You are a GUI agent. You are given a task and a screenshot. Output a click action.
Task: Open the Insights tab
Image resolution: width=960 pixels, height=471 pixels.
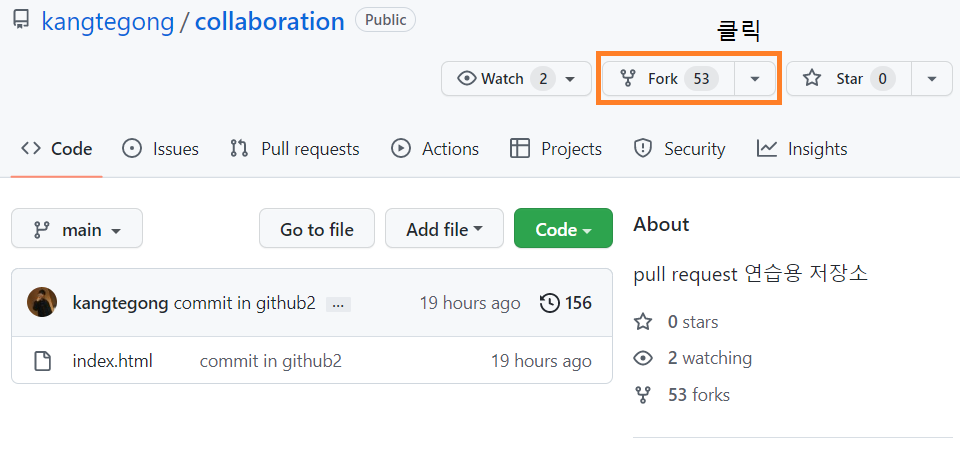pos(802,149)
